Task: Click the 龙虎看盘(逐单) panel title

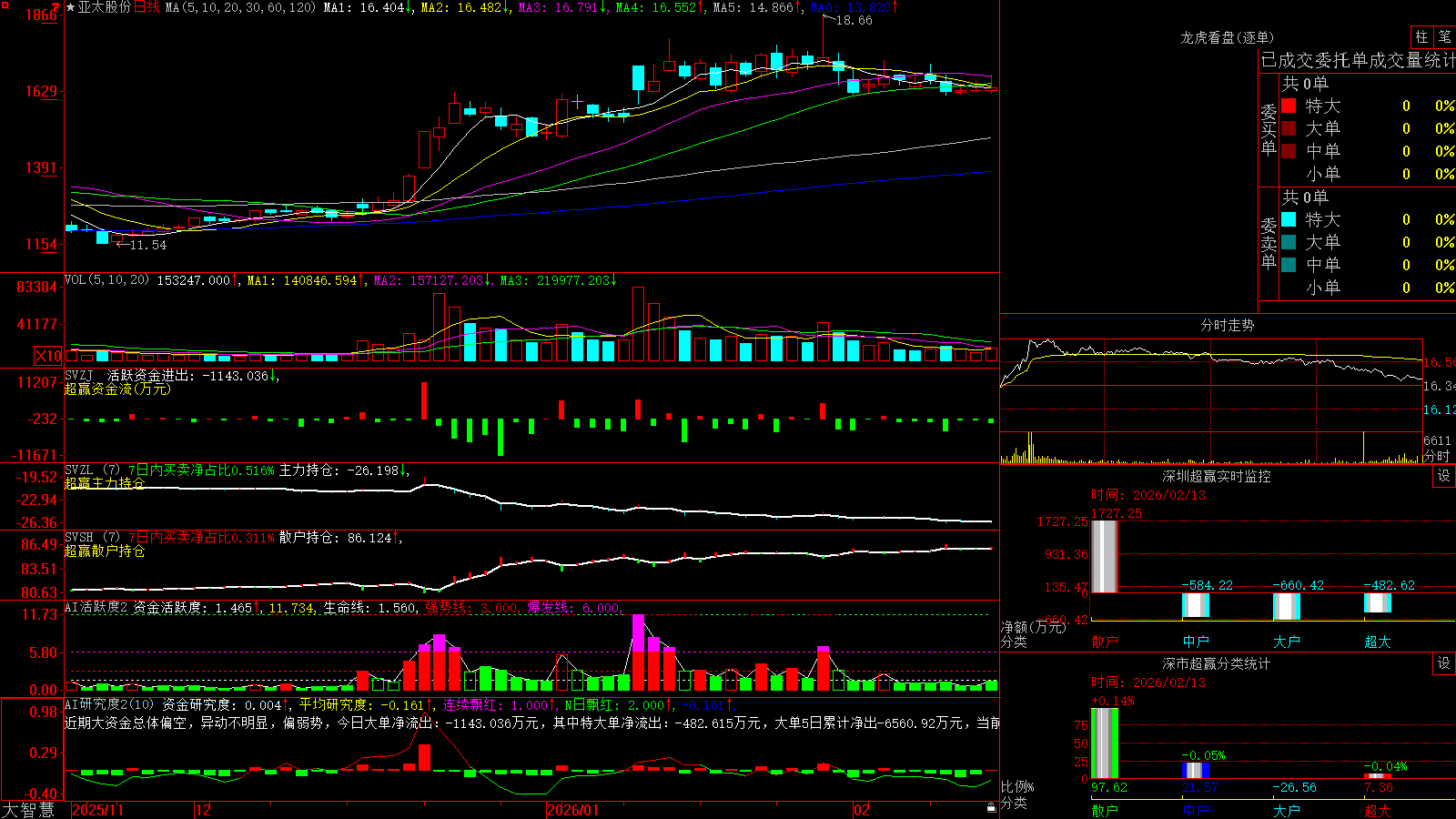Action: [1227, 37]
